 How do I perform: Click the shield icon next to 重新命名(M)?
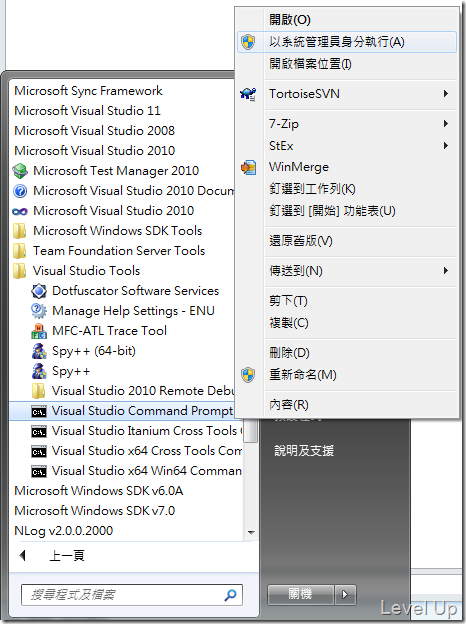point(248,375)
